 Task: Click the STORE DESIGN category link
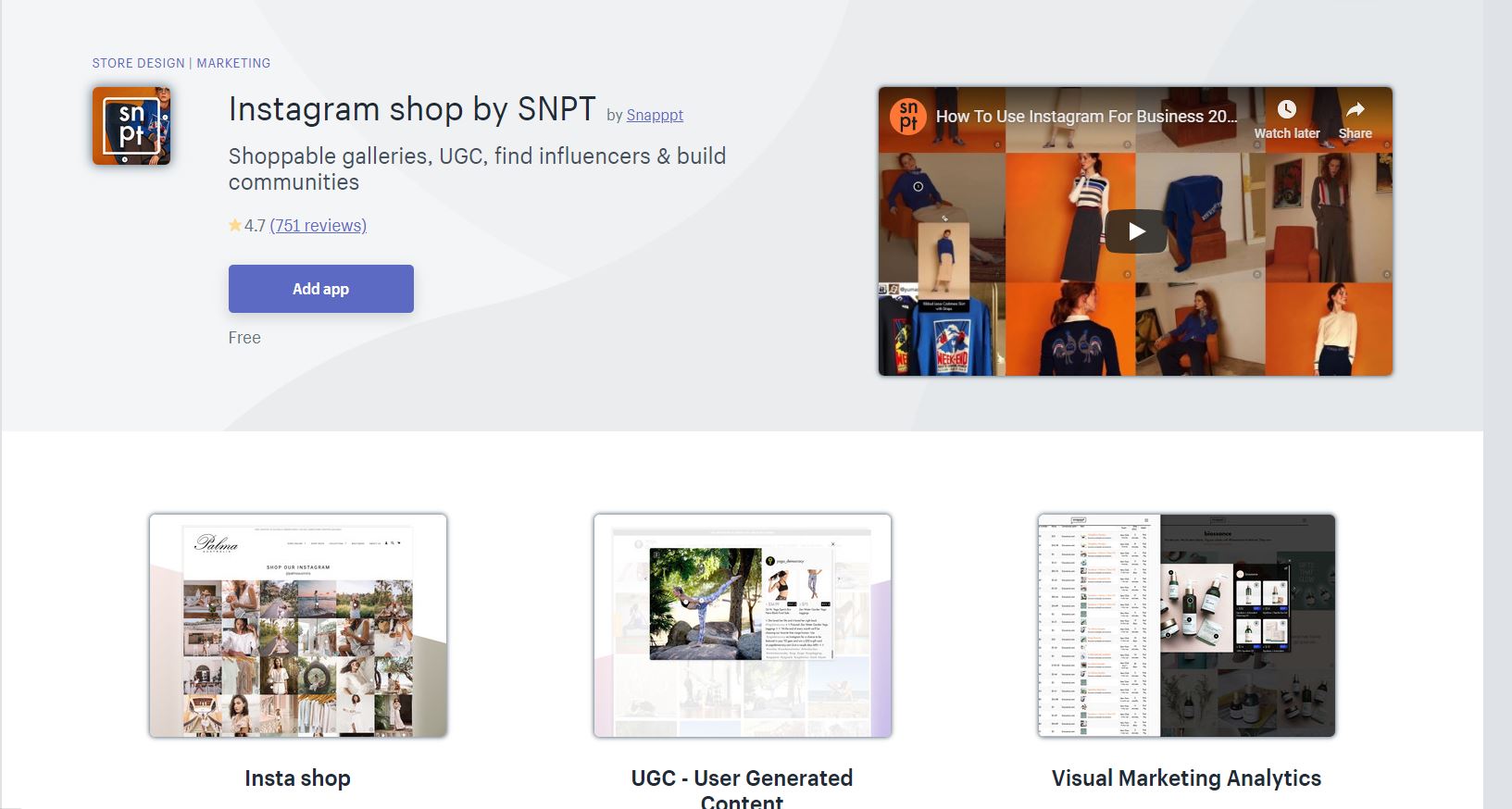coord(139,63)
